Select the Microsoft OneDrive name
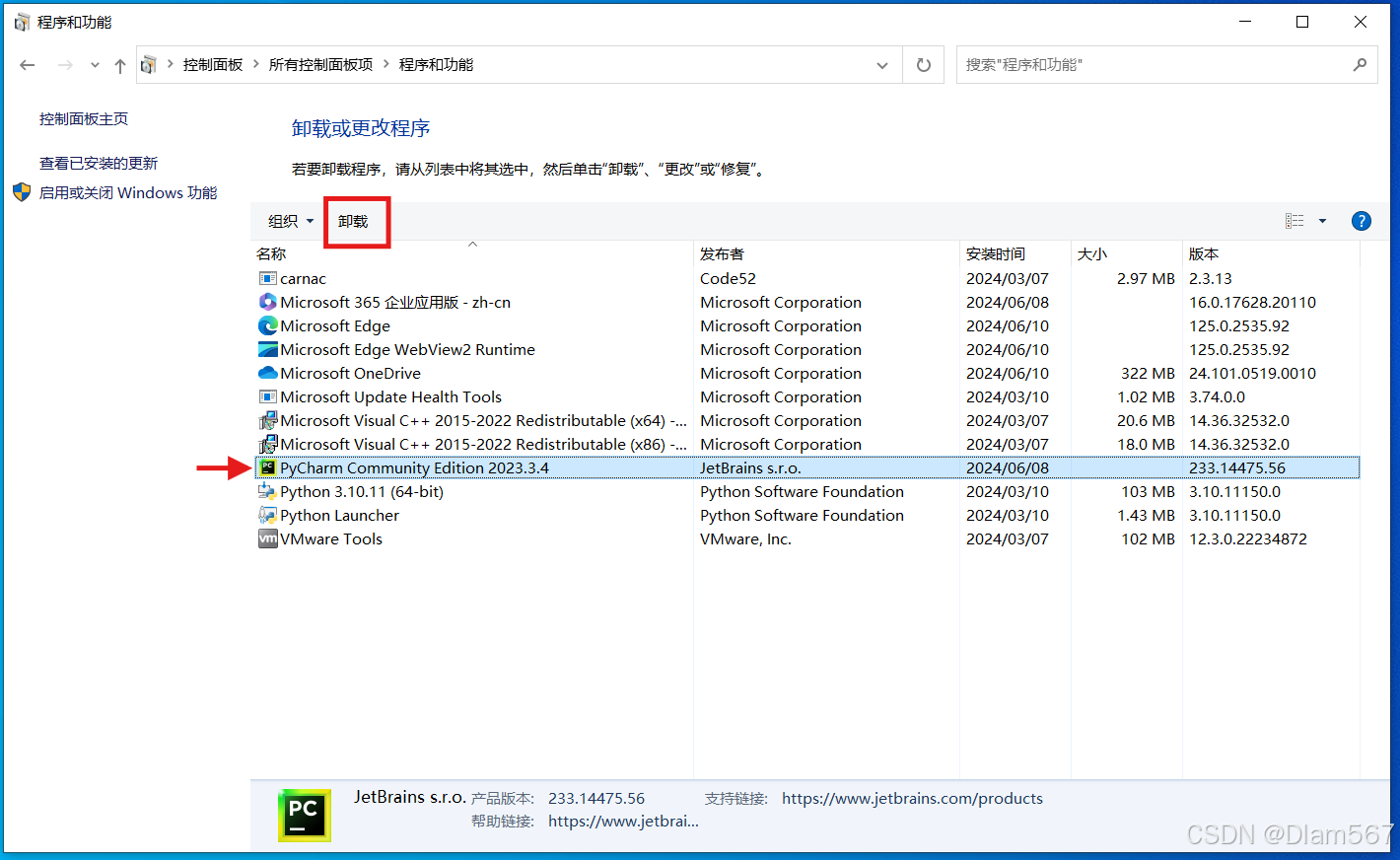Image resolution: width=1400 pixels, height=860 pixels. 350,374
